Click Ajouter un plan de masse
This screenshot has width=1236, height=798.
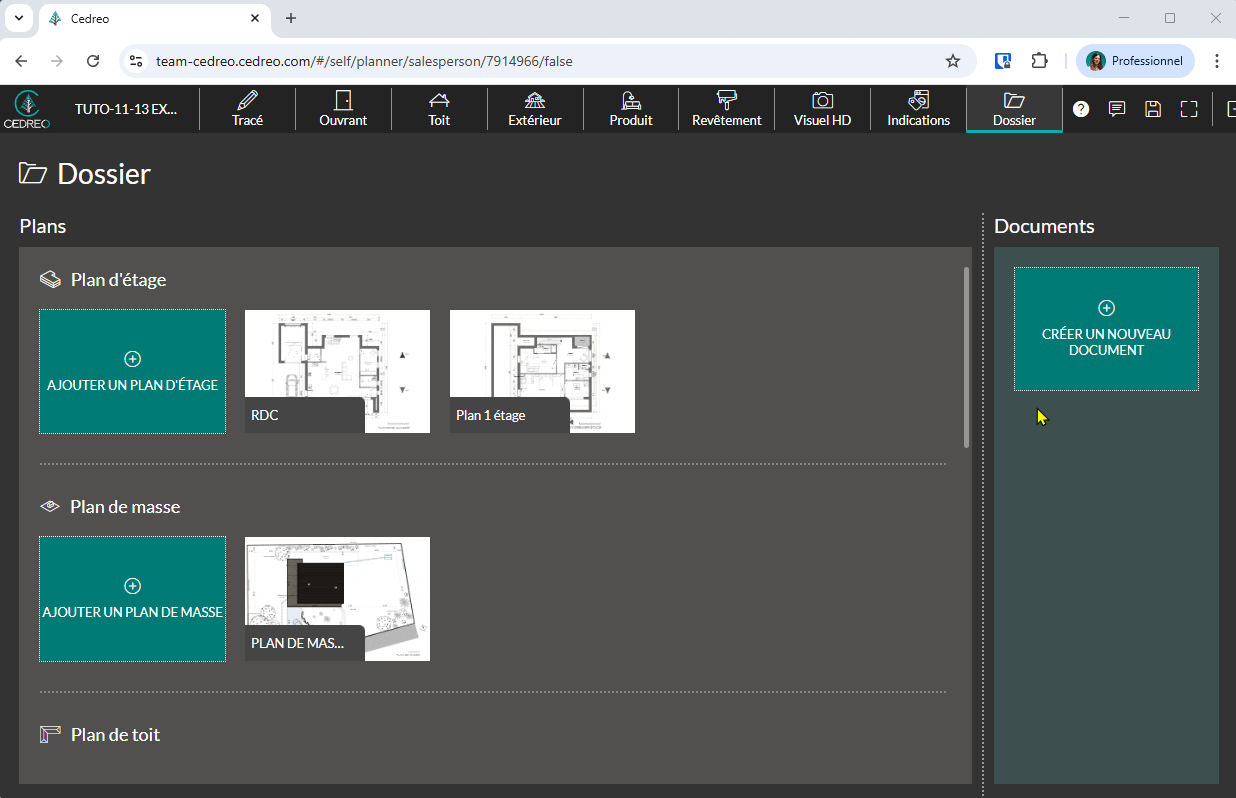132,598
